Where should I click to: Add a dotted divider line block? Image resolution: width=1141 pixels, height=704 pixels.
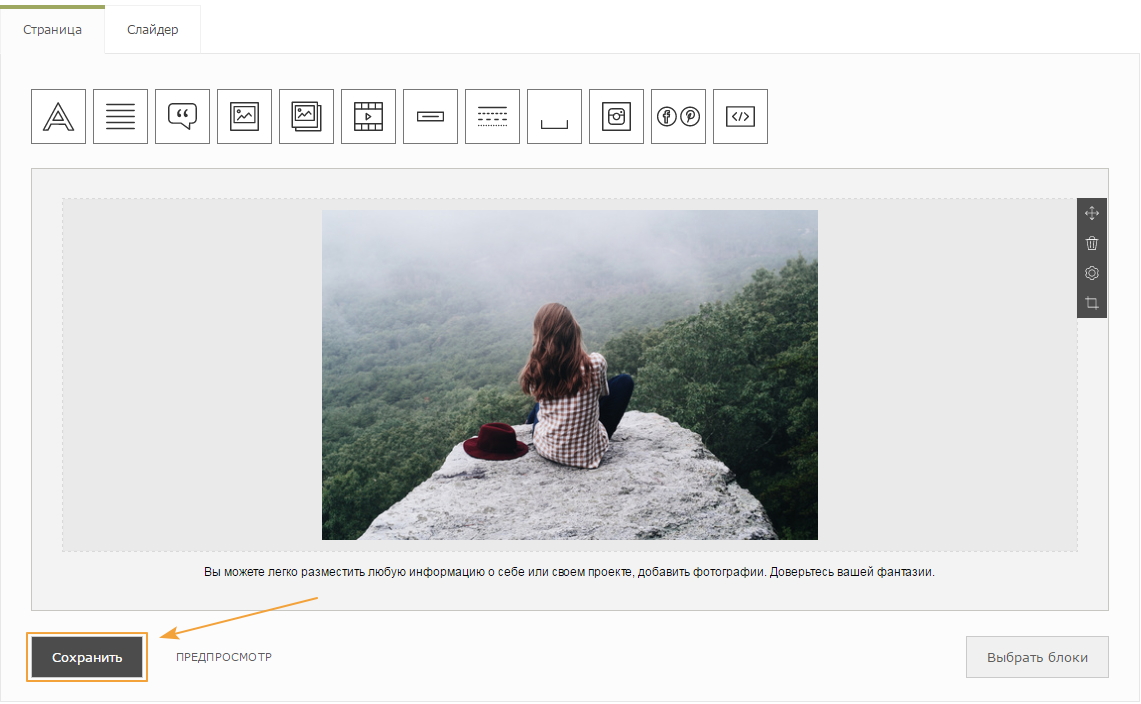(x=493, y=116)
